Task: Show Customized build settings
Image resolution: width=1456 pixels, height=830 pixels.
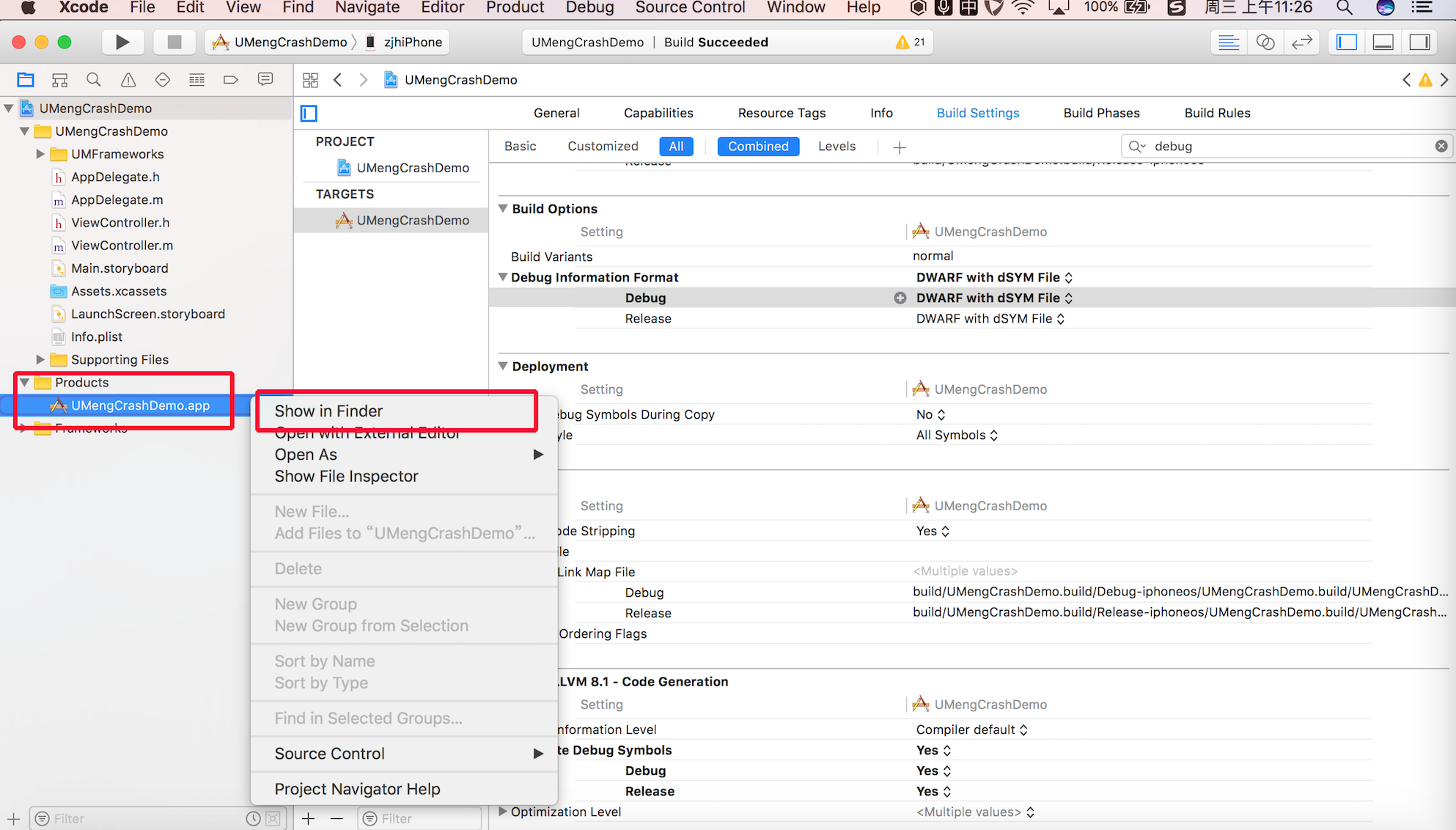Action: click(603, 146)
